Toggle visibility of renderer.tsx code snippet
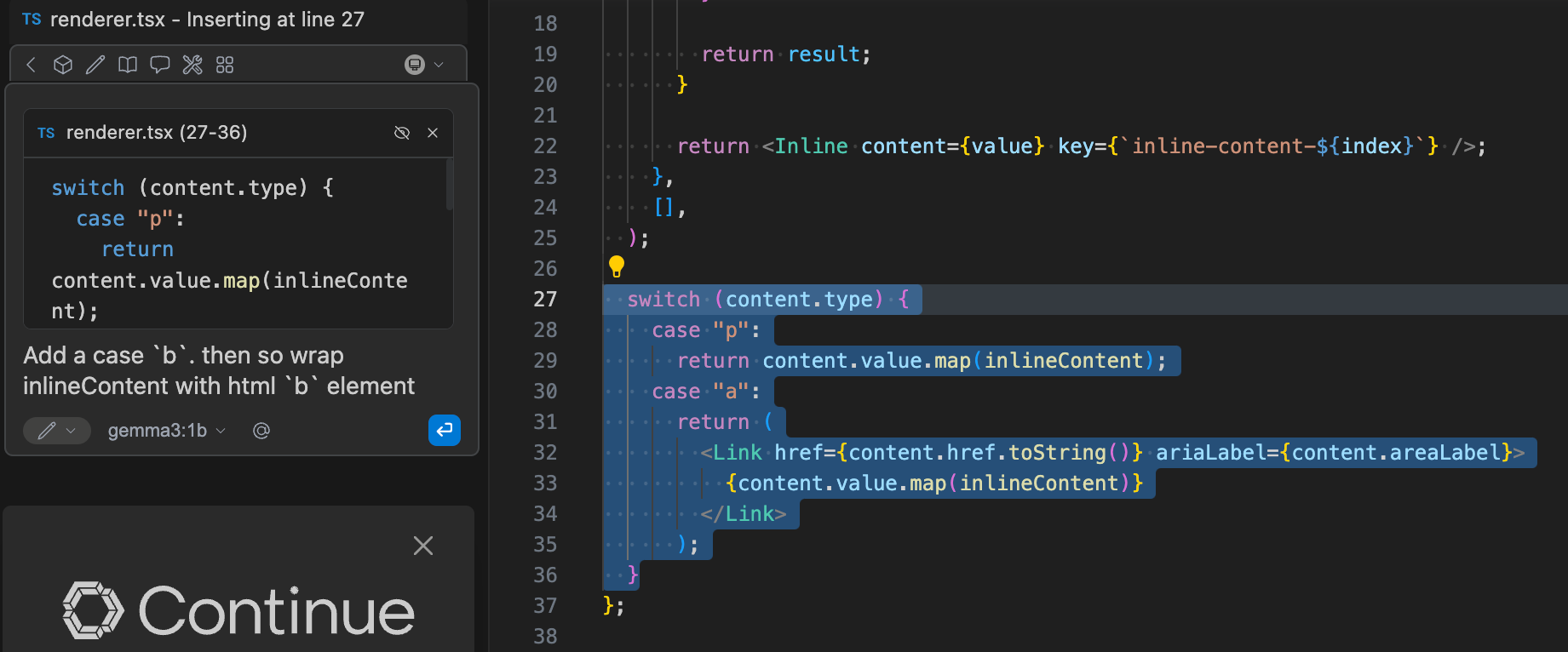Screen dimensions: 1568x652 coord(402,133)
